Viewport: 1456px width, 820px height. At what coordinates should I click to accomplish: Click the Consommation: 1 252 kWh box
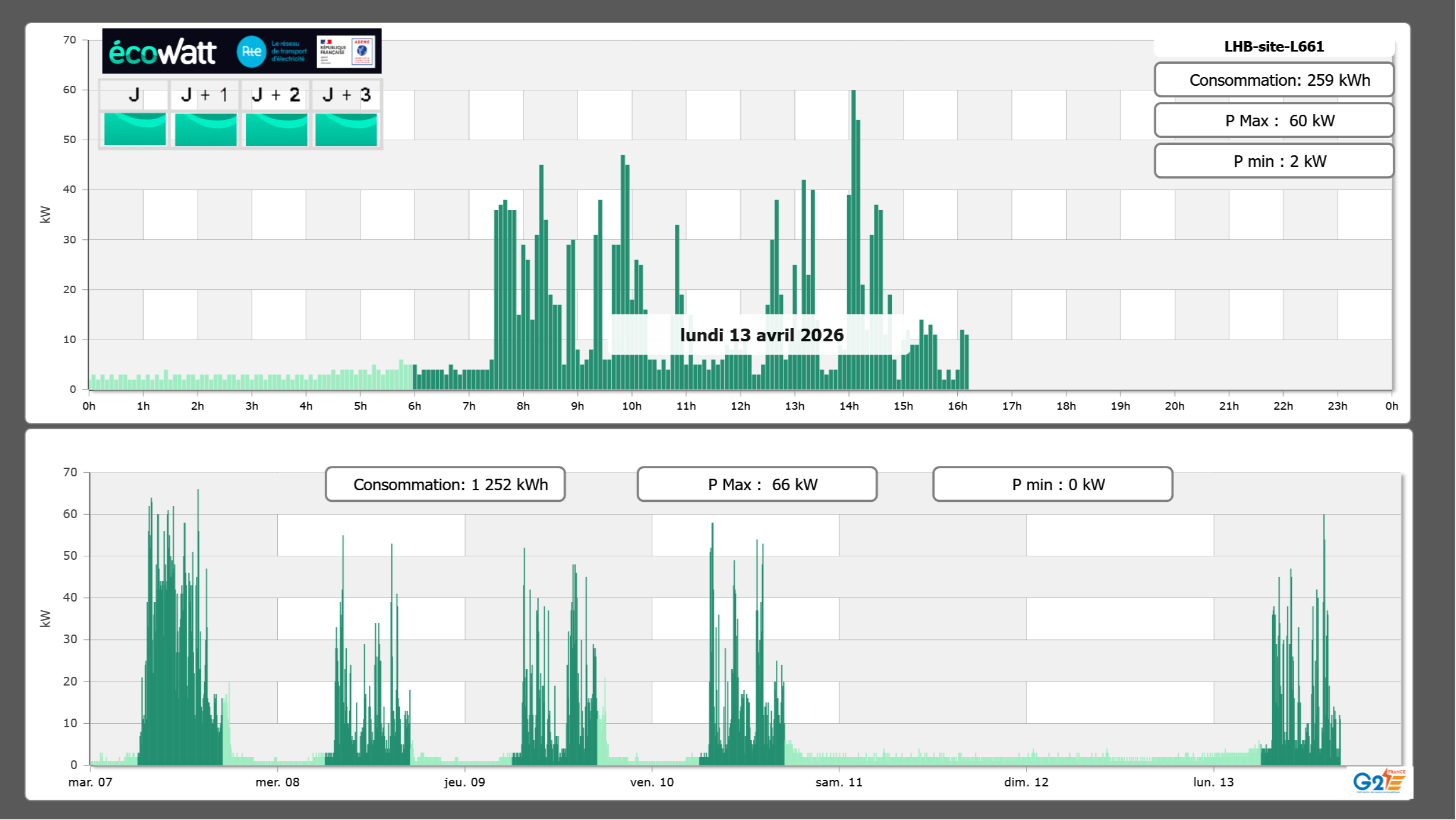pos(445,484)
